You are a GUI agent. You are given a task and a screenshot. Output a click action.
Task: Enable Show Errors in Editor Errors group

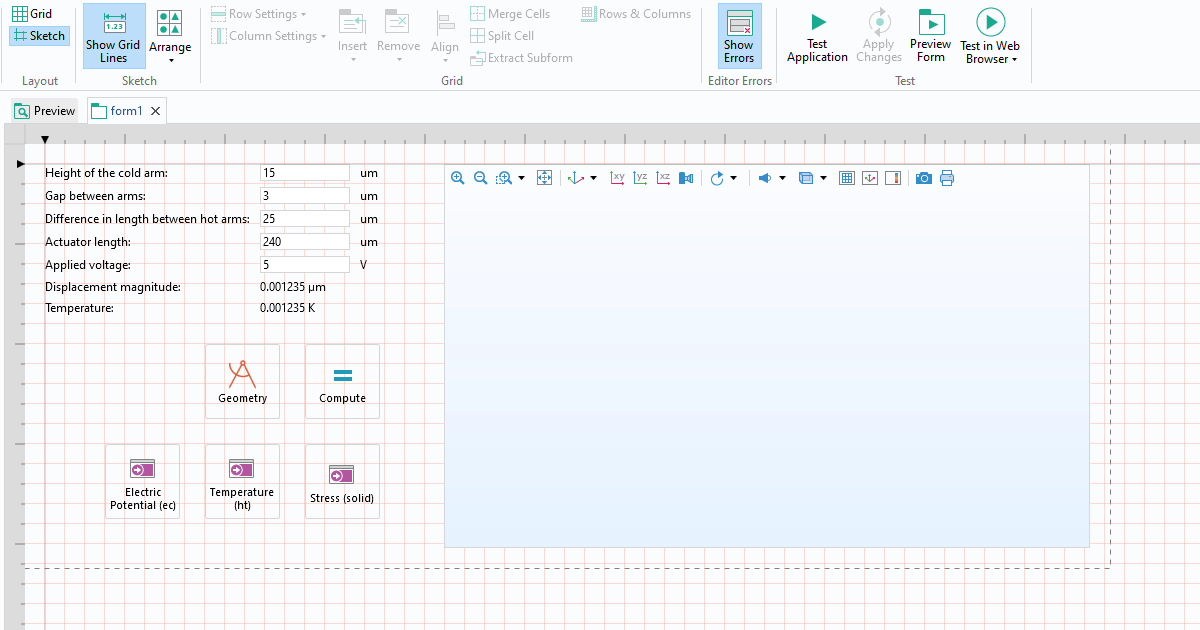click(739, 37)
